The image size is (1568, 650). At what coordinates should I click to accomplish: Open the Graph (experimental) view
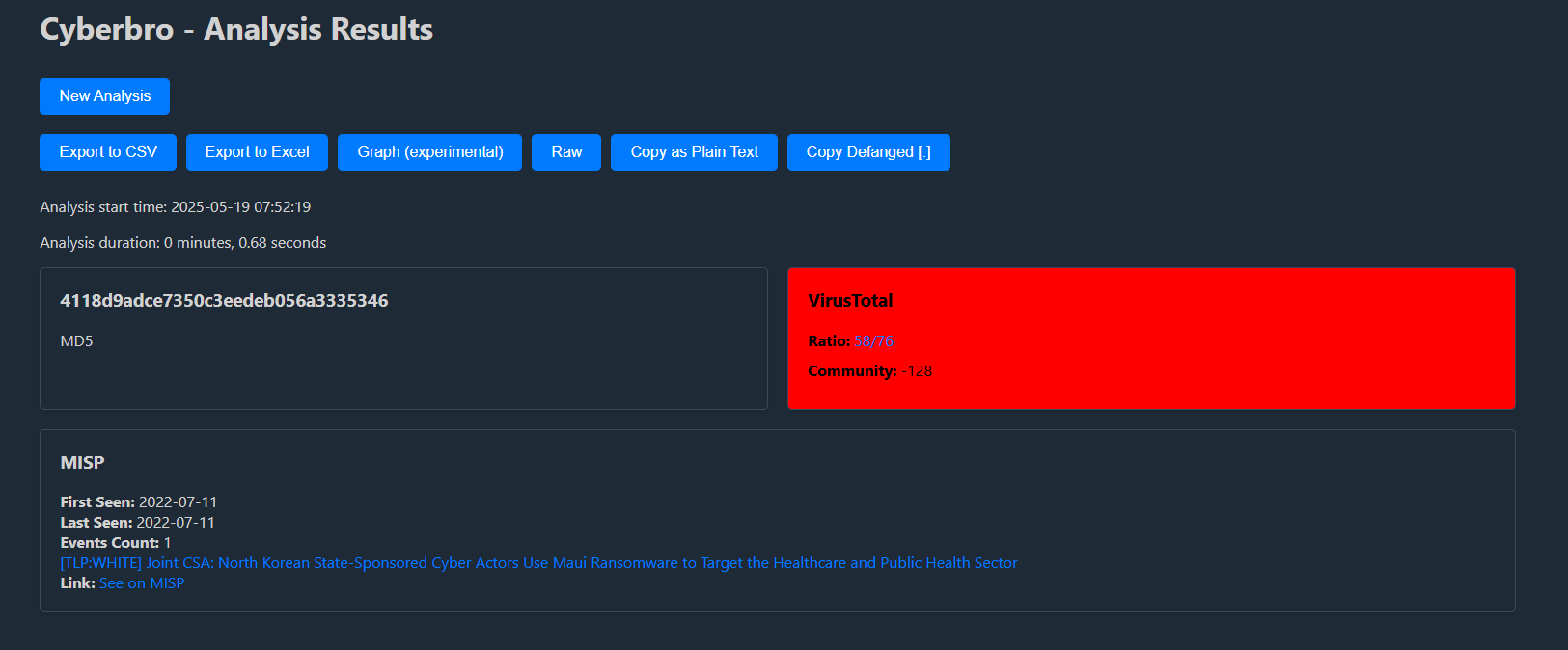click(429, 152)
